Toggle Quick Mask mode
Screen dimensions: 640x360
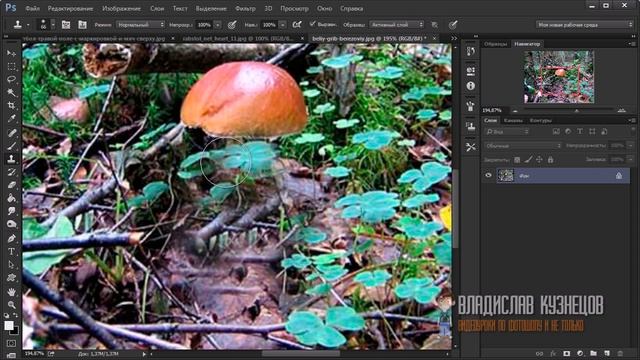pyautogui.click(x=11, y=343)
